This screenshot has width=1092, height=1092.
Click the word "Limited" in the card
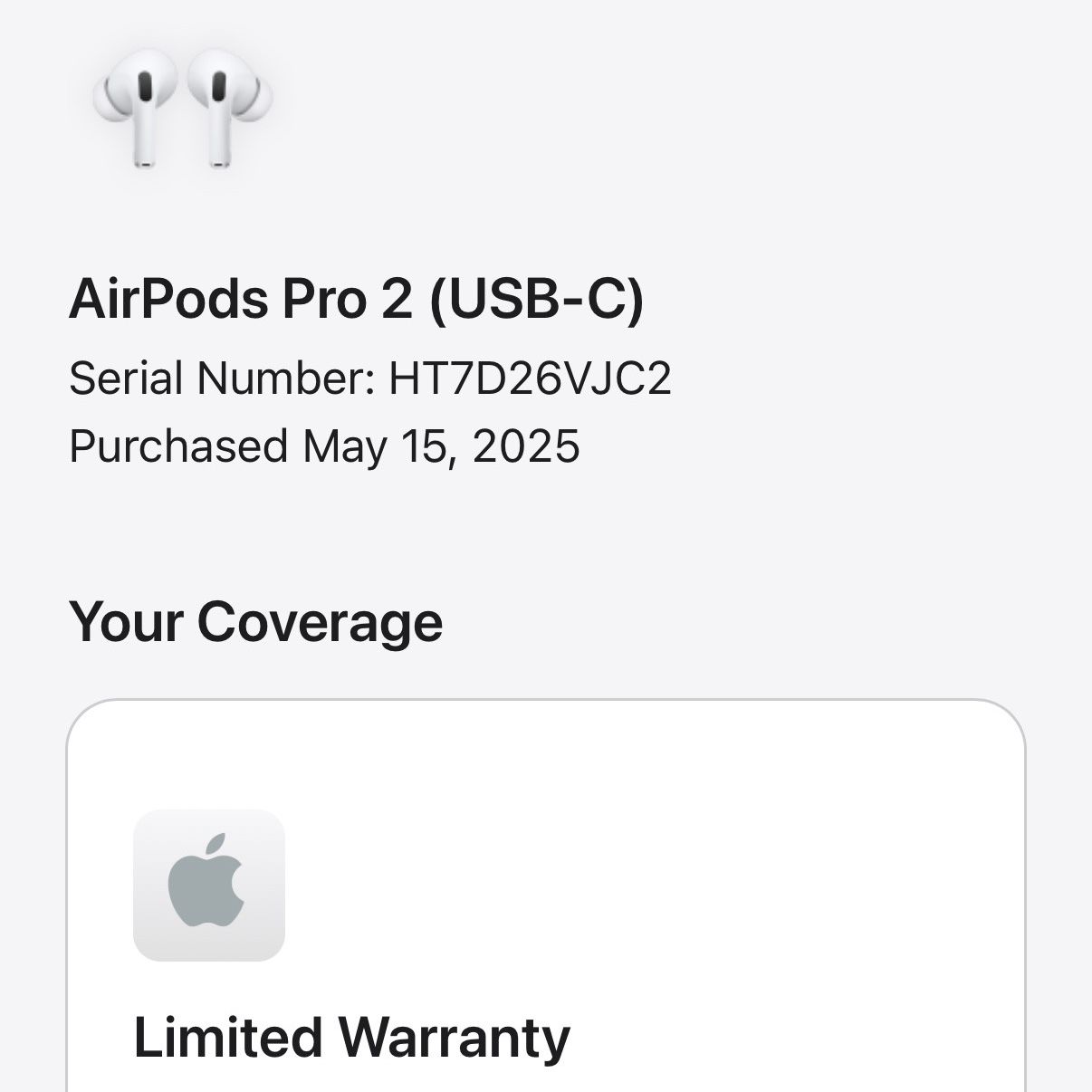(229, 1038)
